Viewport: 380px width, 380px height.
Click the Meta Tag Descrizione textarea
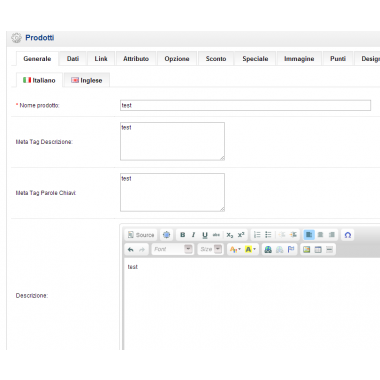[x=172, y=141]
